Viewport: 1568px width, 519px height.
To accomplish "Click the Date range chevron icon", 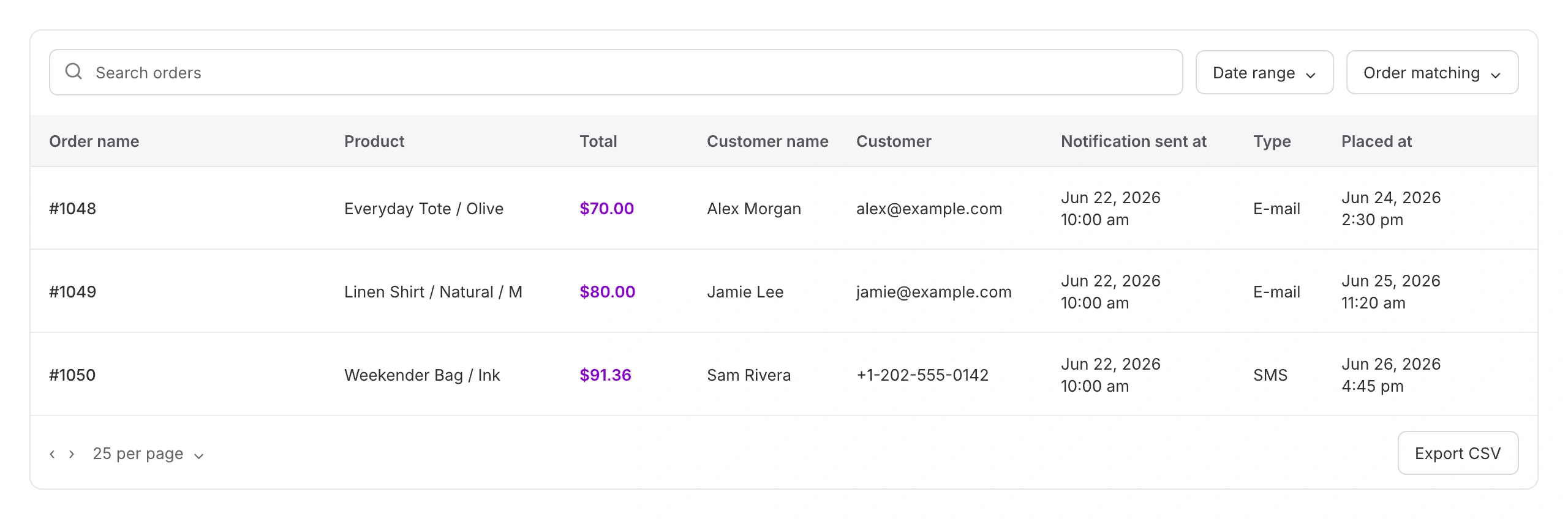I will point(1311,75).
